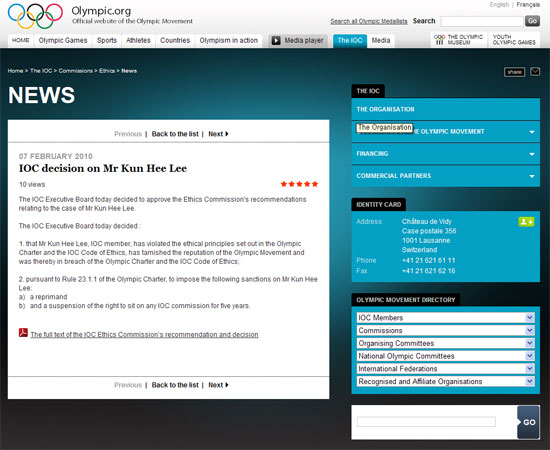Screen dimensions: 550x450
Task: Click the phone number +41 21 621 61 11
Action: click(429, 260)
